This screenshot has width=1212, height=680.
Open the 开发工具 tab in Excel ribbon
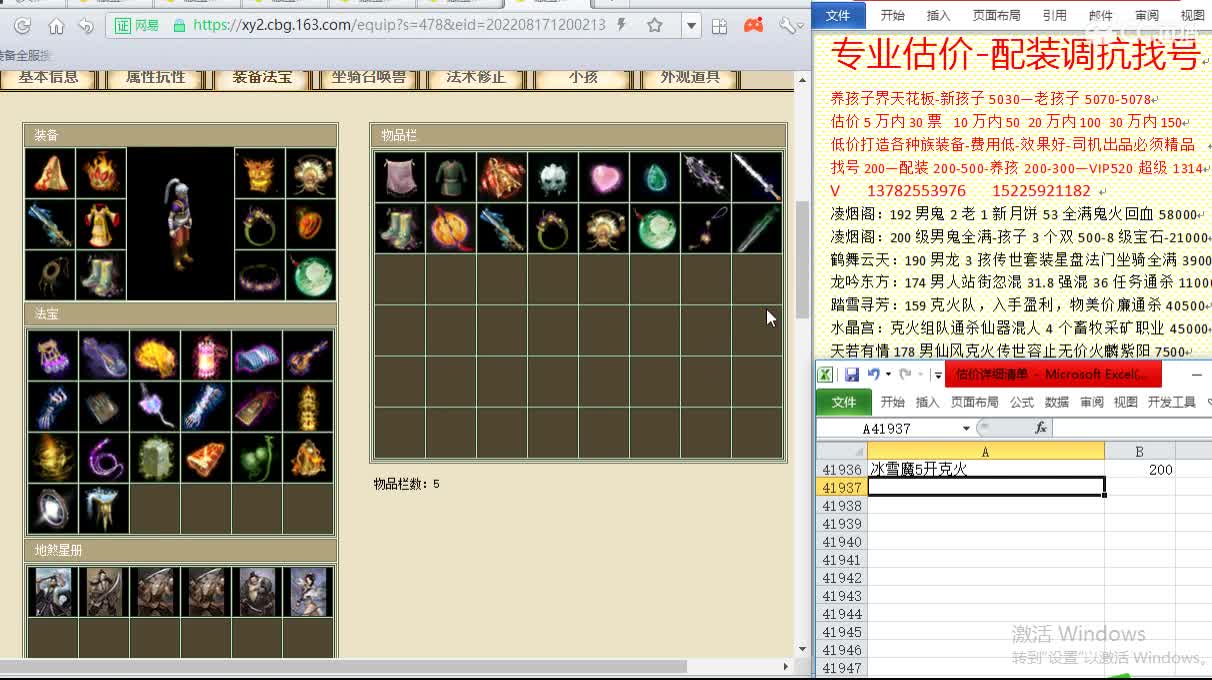[x=1172, y=402]
